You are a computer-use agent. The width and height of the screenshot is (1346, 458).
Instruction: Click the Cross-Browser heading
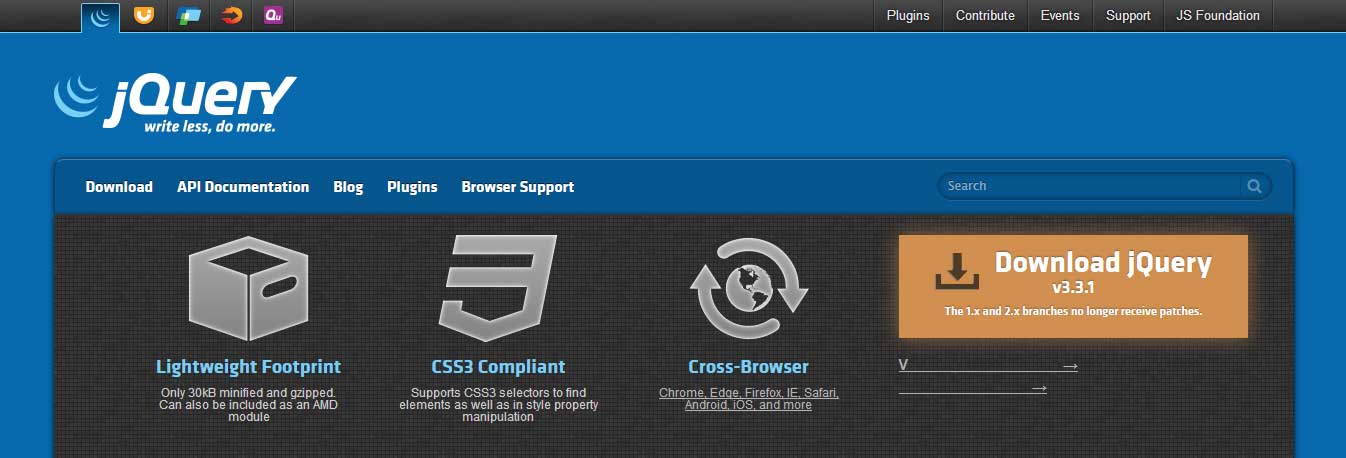pos(748,367)
